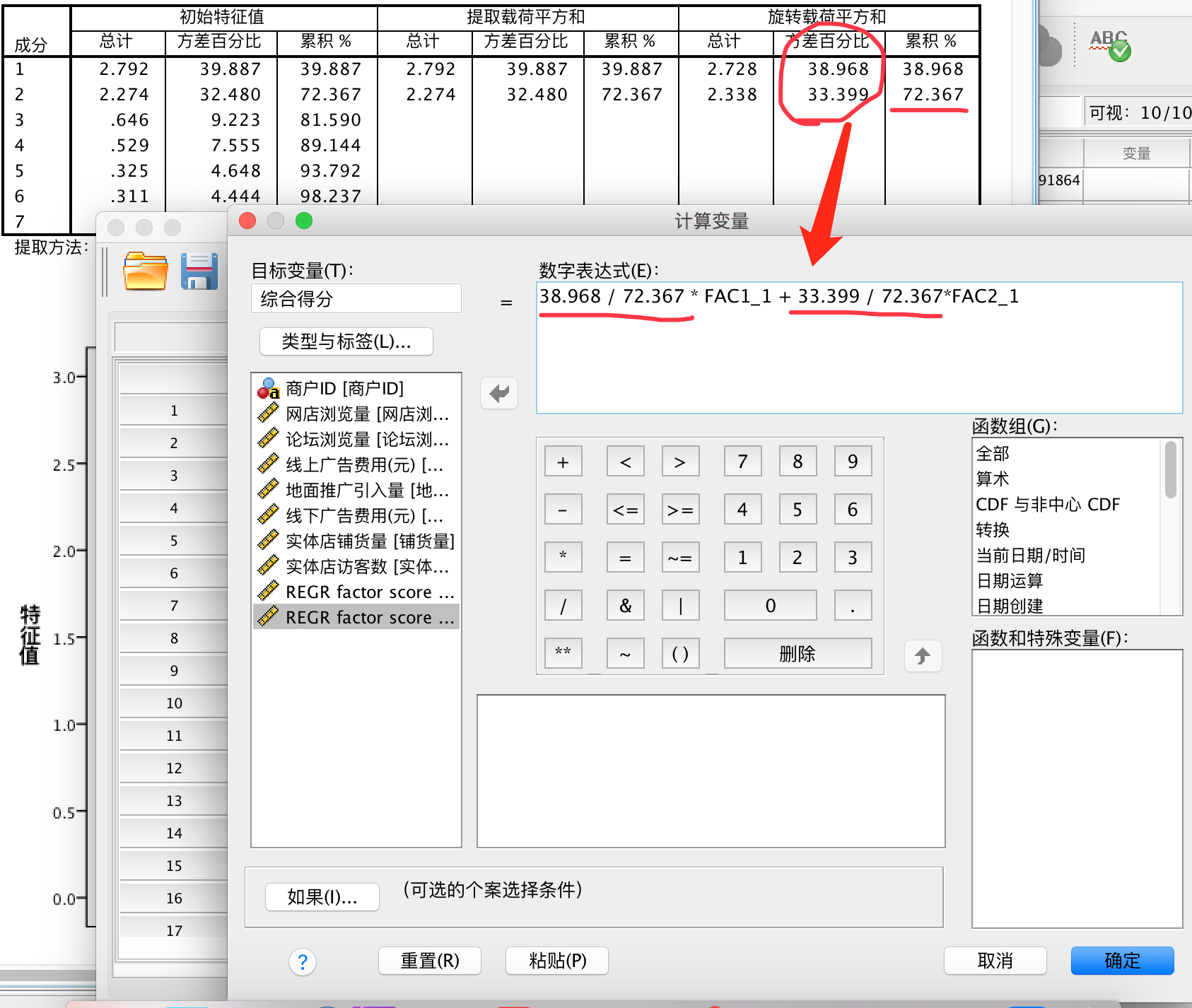Select the 商户ID variable in list
The image size is (1192, 1008).
(344, 389)
